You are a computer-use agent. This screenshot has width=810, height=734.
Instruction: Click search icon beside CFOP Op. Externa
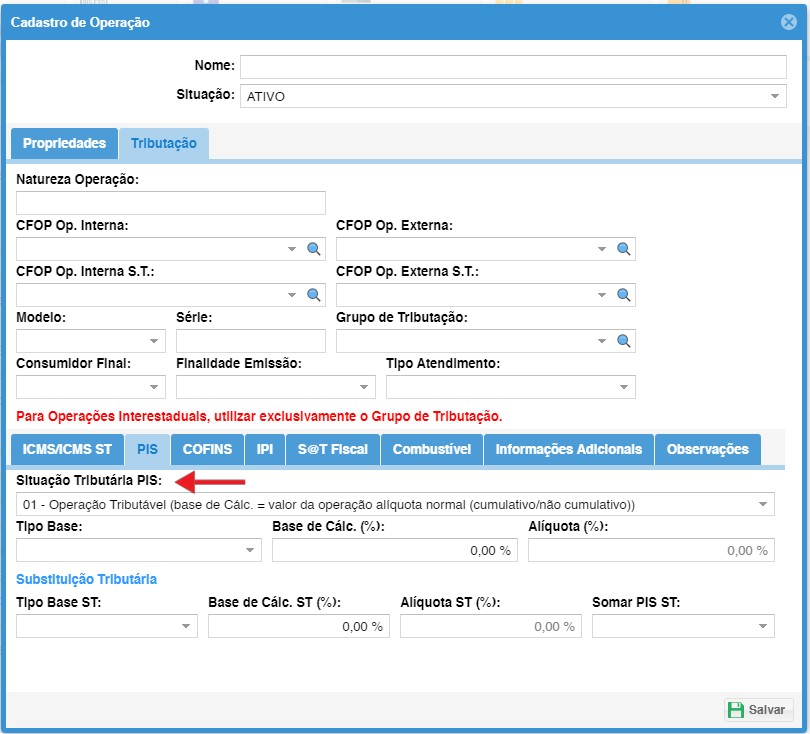point(623,249)
